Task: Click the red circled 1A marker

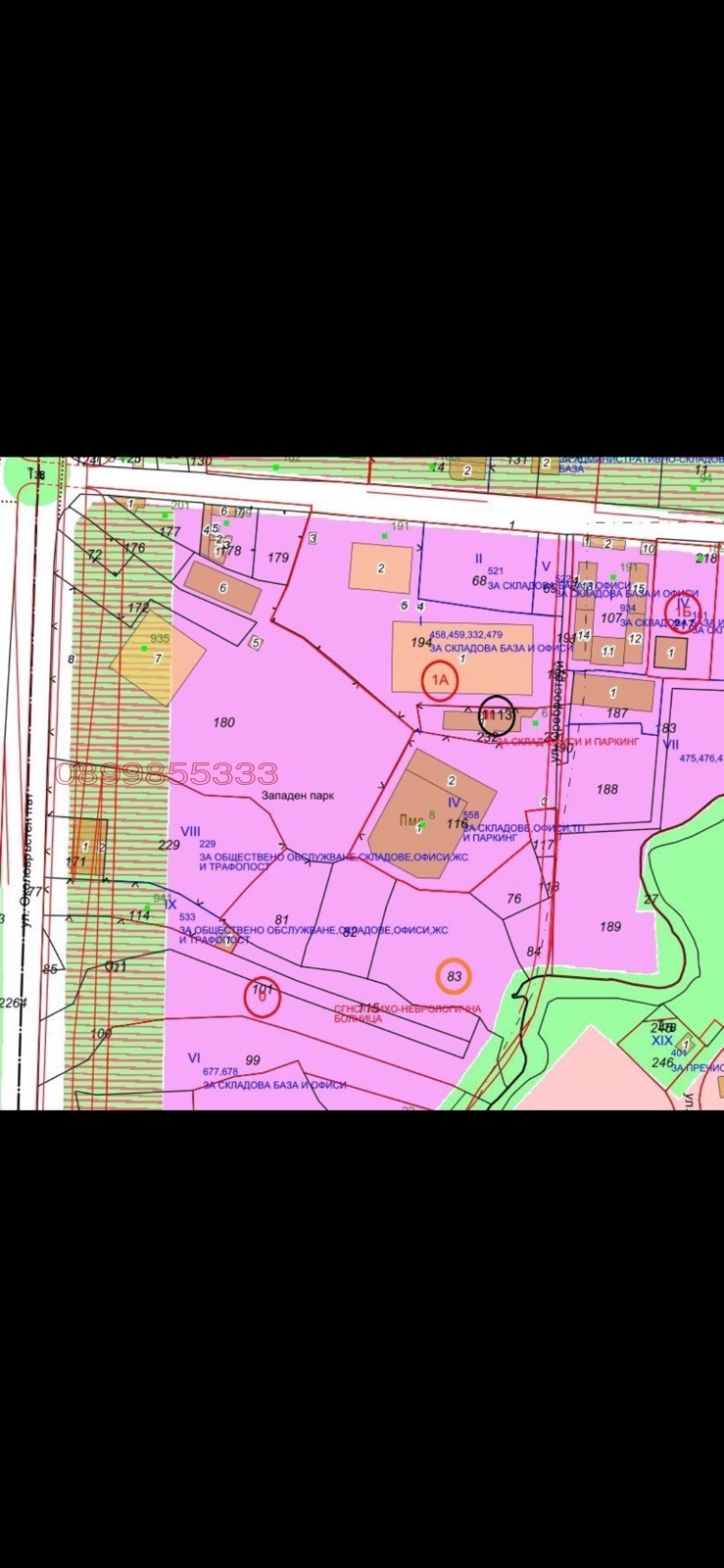Action: pyautogui.click(x=440, y=678)
